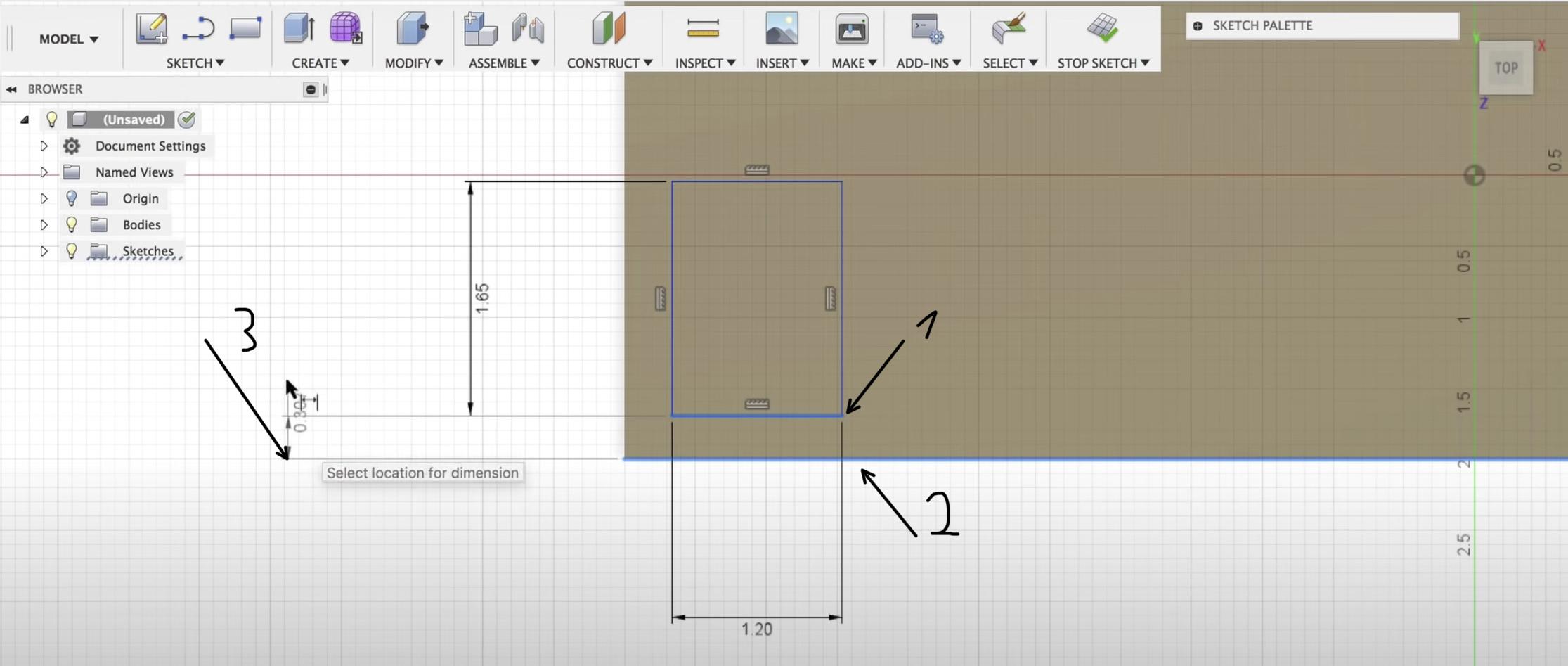Open the SELECT menu
The image size is (1568, 666).
point(1010,63)
